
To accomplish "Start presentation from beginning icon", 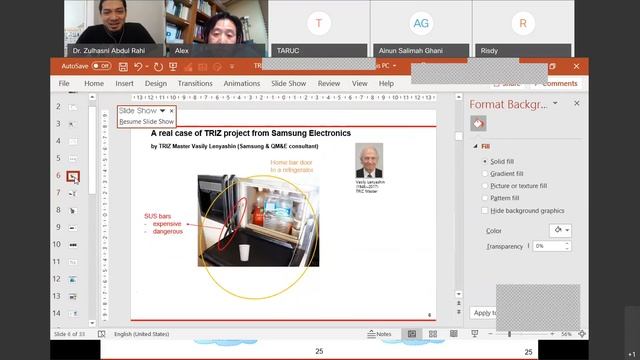I will click(x=173, y=66).
